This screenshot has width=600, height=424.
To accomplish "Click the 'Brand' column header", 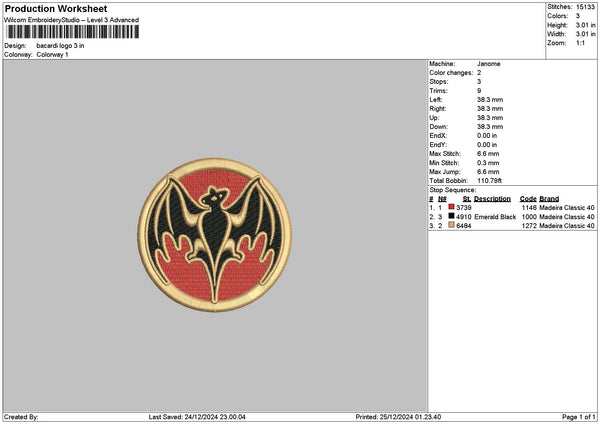I will 549,199.
